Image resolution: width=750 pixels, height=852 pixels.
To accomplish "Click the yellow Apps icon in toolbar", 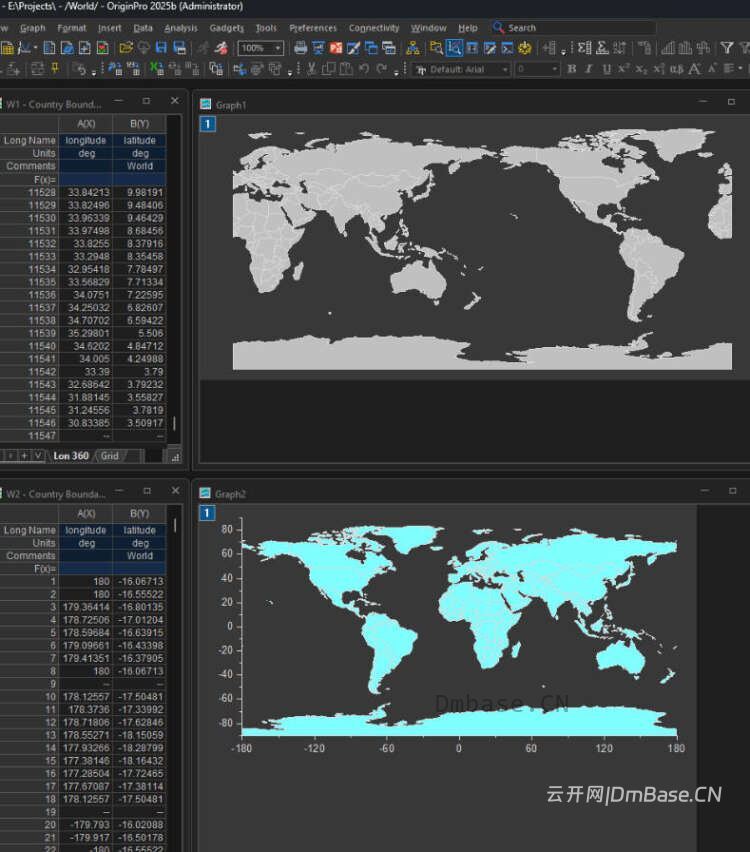I will pos(524,48).
